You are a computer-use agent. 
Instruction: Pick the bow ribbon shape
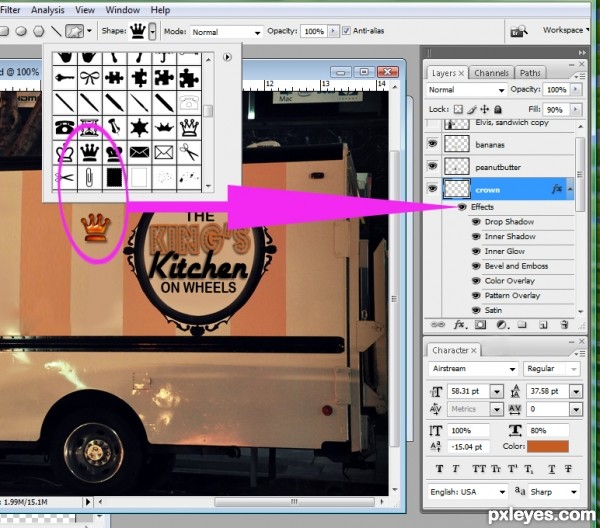(x=90, y=78)
